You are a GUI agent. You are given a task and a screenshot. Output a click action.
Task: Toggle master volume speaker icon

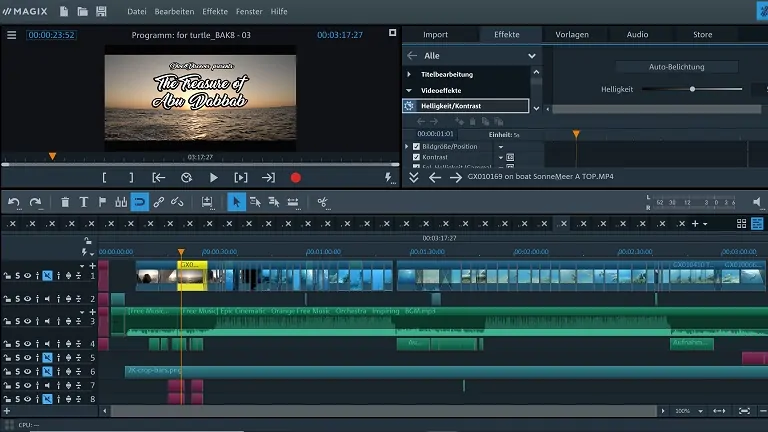(757, 202)
